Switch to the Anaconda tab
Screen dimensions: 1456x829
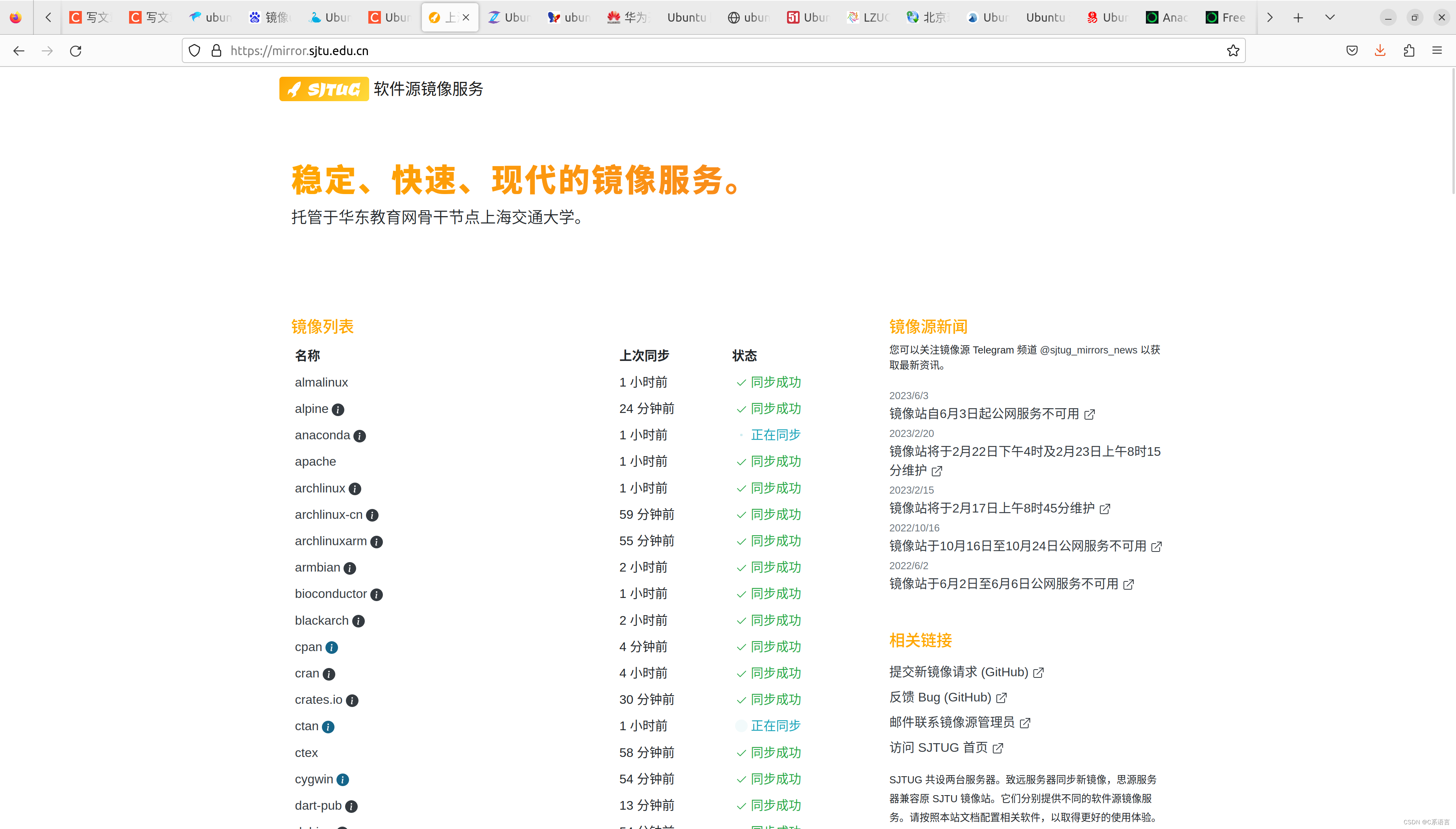1167,18
